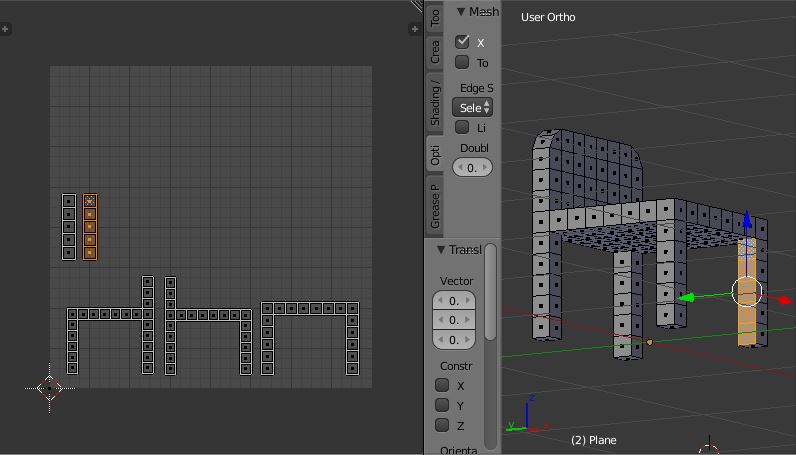Switch to the Create tab
Screen dimensions: 796x455
click(435, 52)
